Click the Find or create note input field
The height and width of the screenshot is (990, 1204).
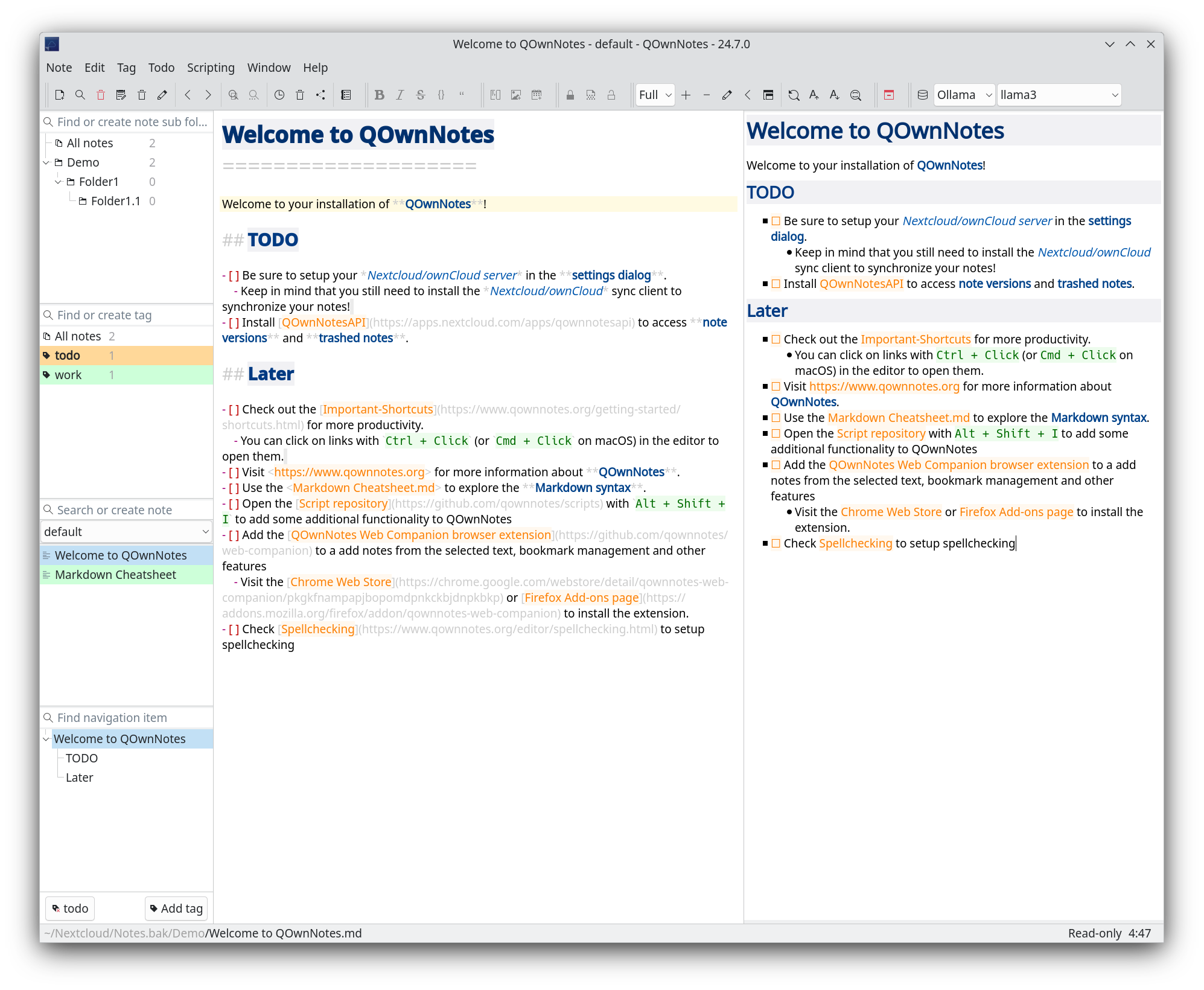pos(127,509)
